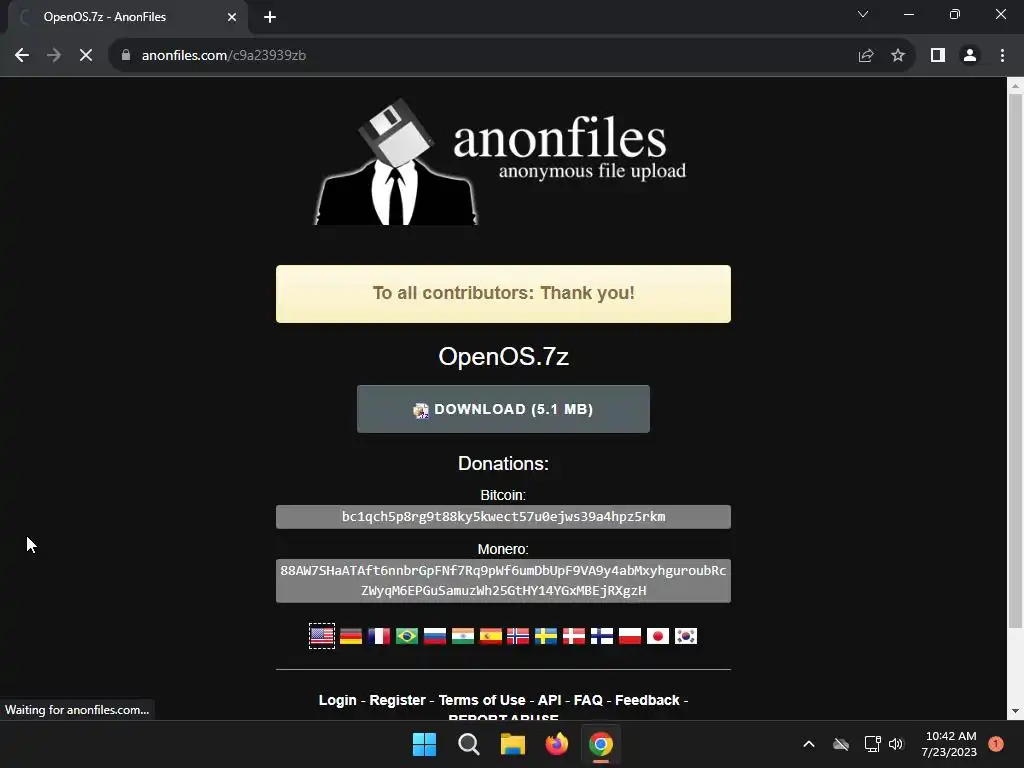Open the Windows Start menu

point(424,744)
